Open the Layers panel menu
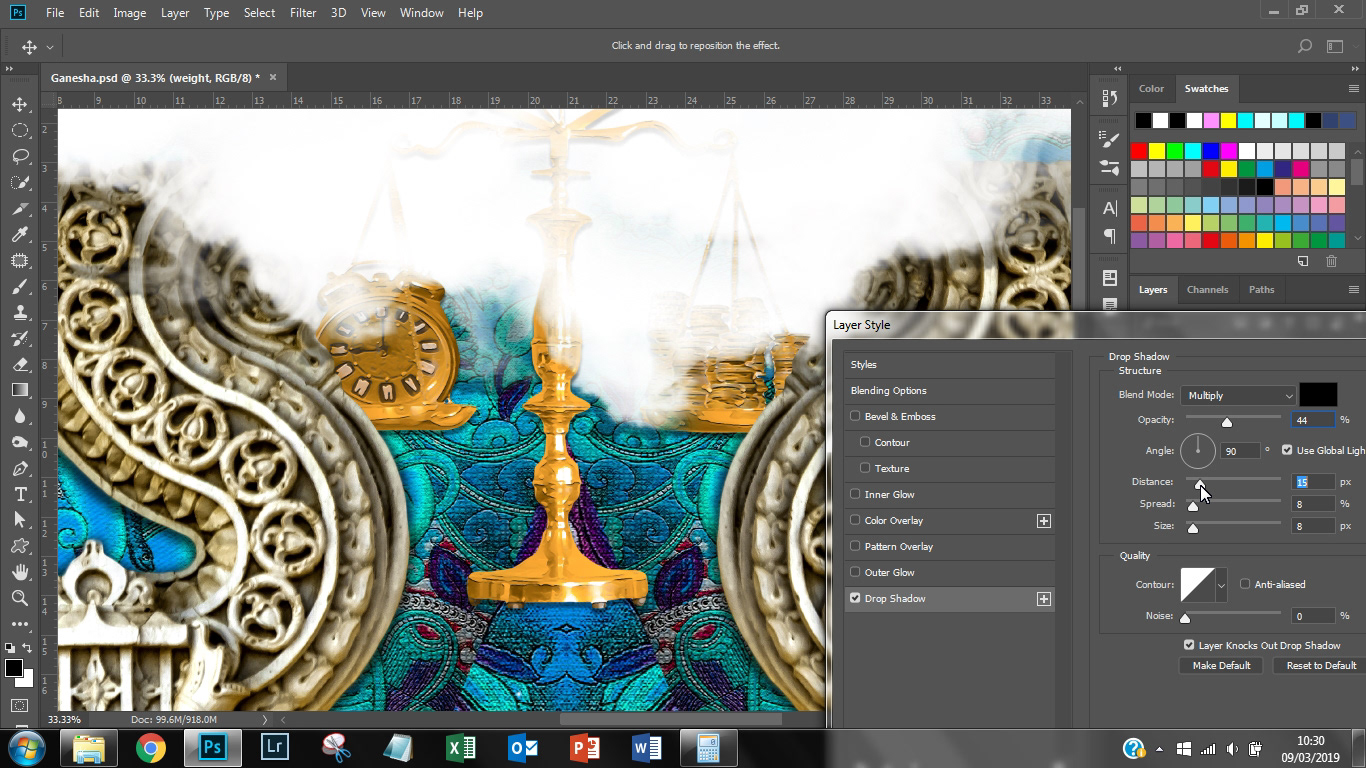Screen dimensions: 1366x768 pyautogui.click(x=1354, y=290)
